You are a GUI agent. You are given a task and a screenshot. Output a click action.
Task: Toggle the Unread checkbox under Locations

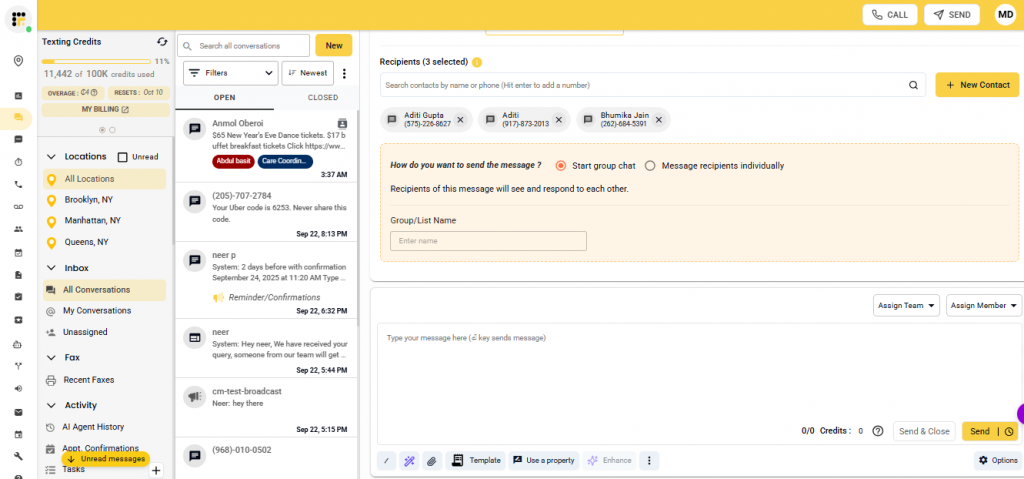click(x=122, y=157)
